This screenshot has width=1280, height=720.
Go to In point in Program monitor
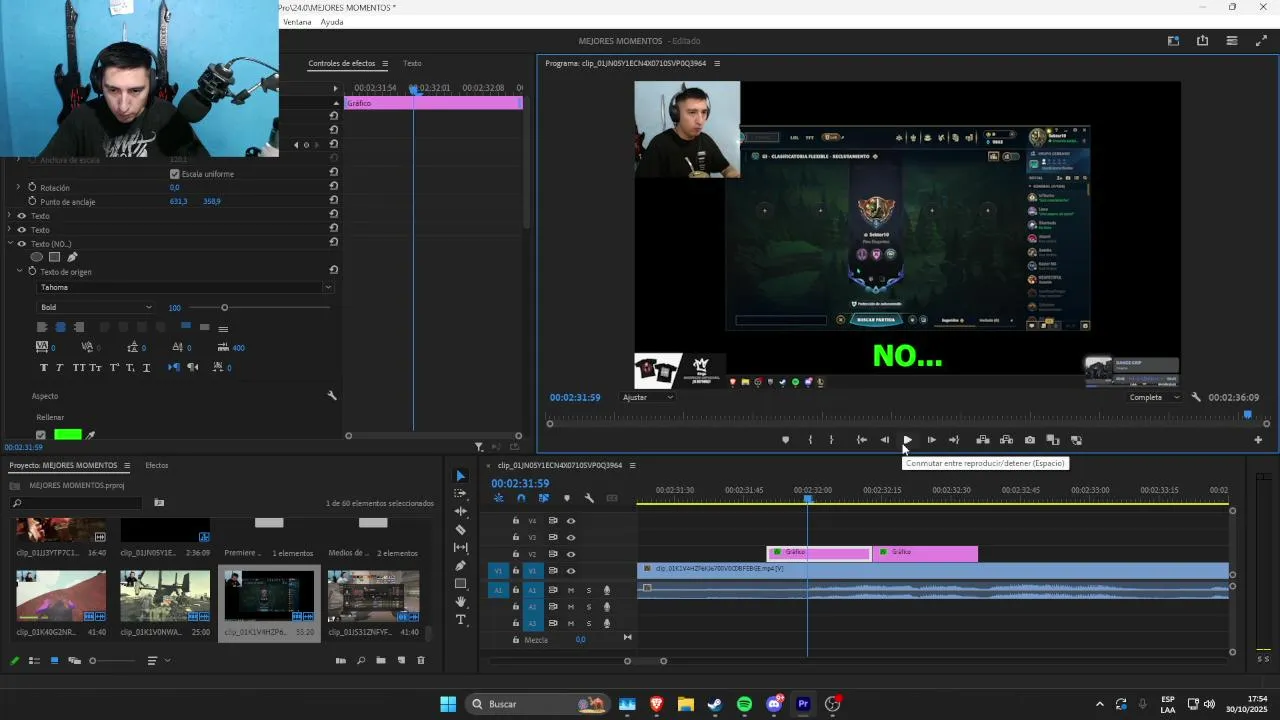point(861,440)
